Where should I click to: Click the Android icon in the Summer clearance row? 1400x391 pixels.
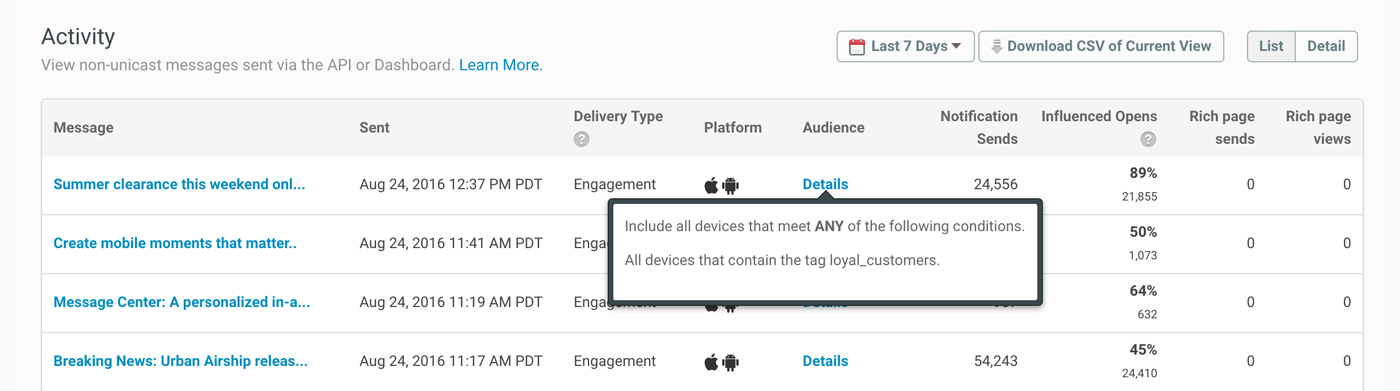coord(731,185)
